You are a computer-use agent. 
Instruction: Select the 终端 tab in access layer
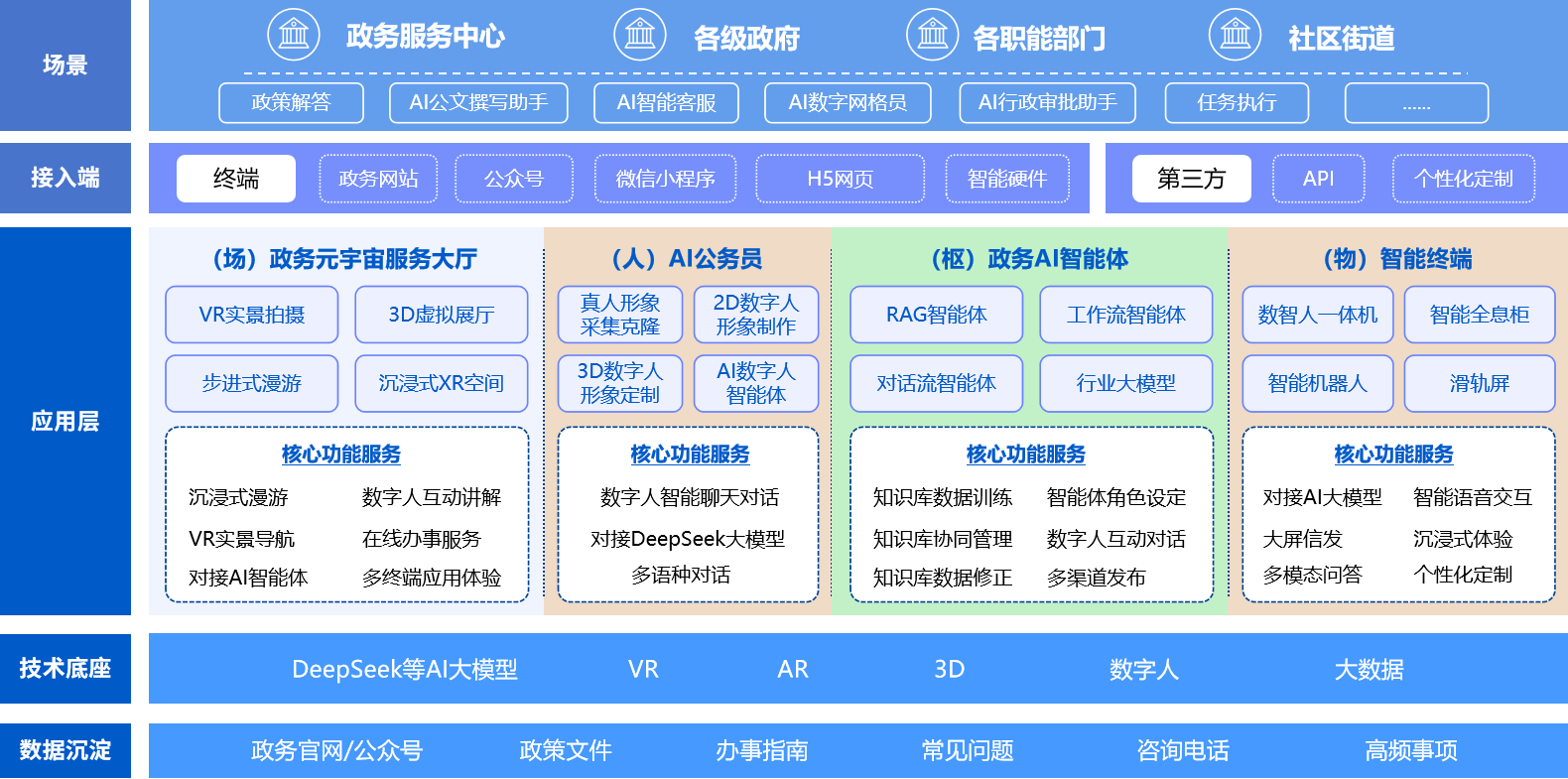tap(236, 179)
